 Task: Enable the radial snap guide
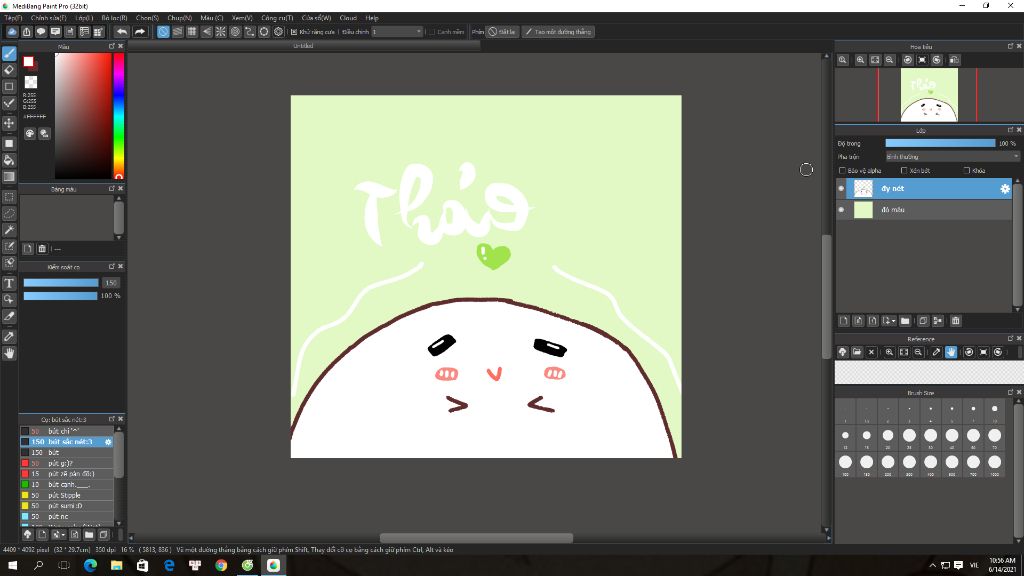[x=221, y=31]
